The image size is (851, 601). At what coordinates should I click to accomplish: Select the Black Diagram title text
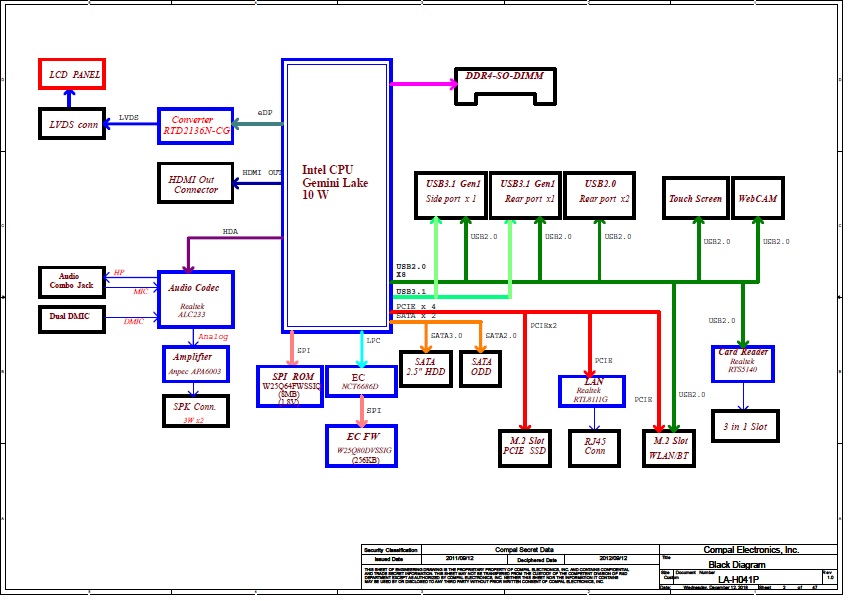[x=736, y=565]
